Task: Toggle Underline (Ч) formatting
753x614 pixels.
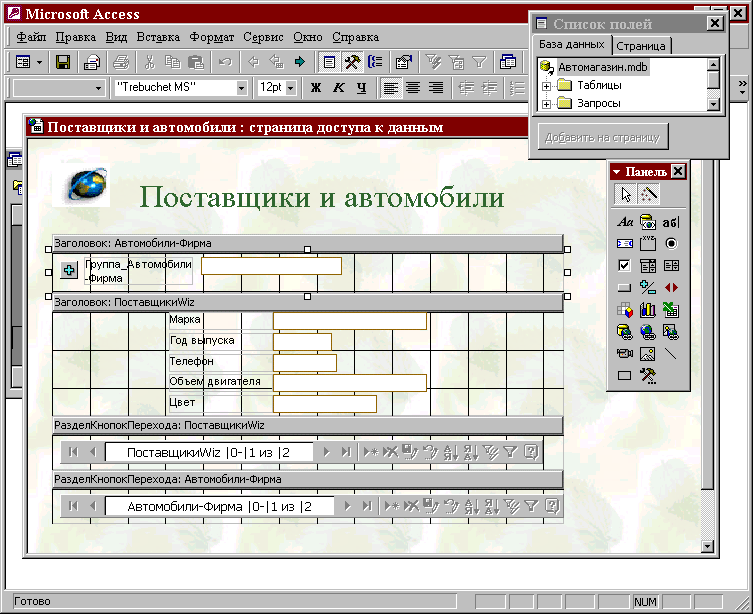Action: tap(362, 88)
